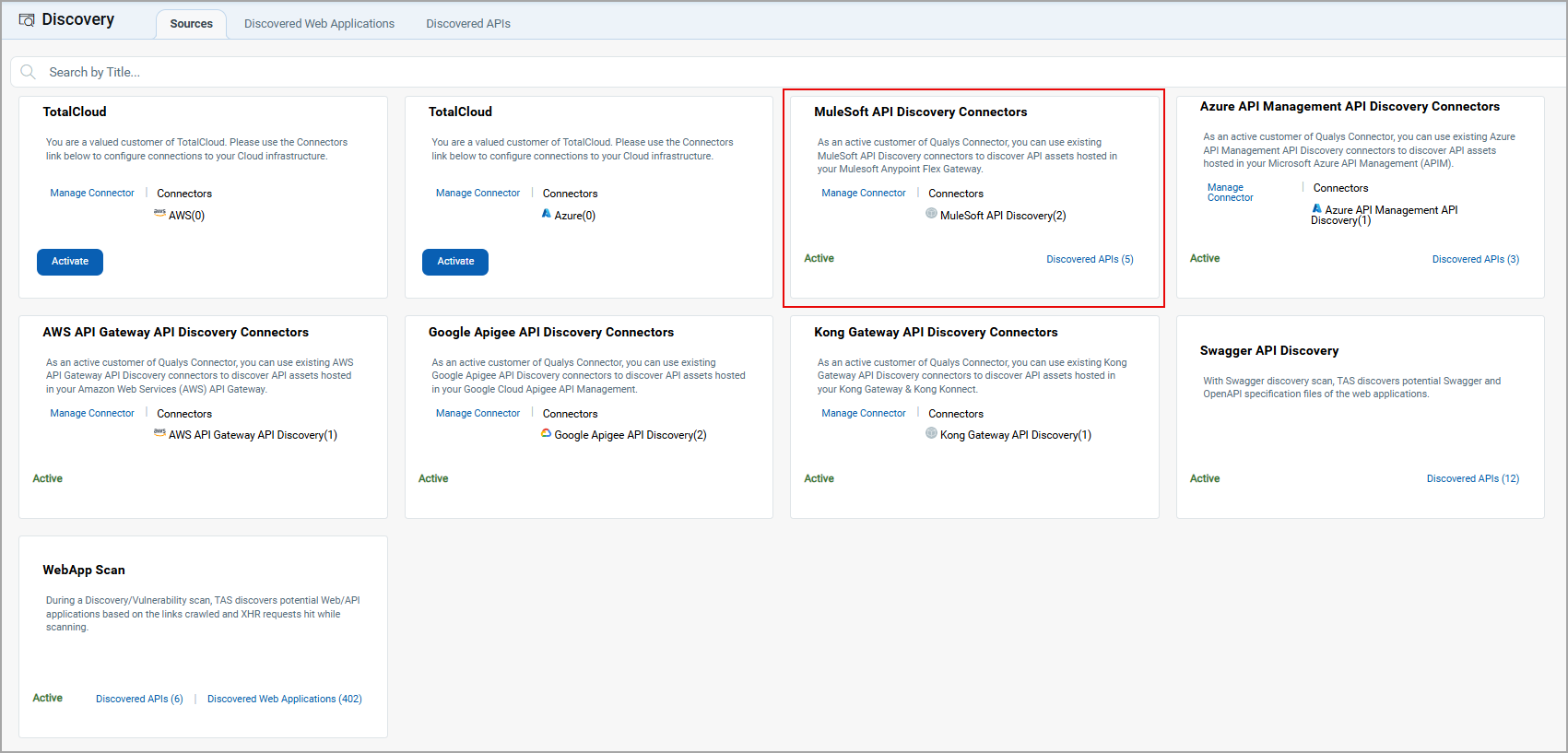This screenshot has width=1568, height=753.
Task: Click the Kong Gateway connector icon
Action: [931, 432]
